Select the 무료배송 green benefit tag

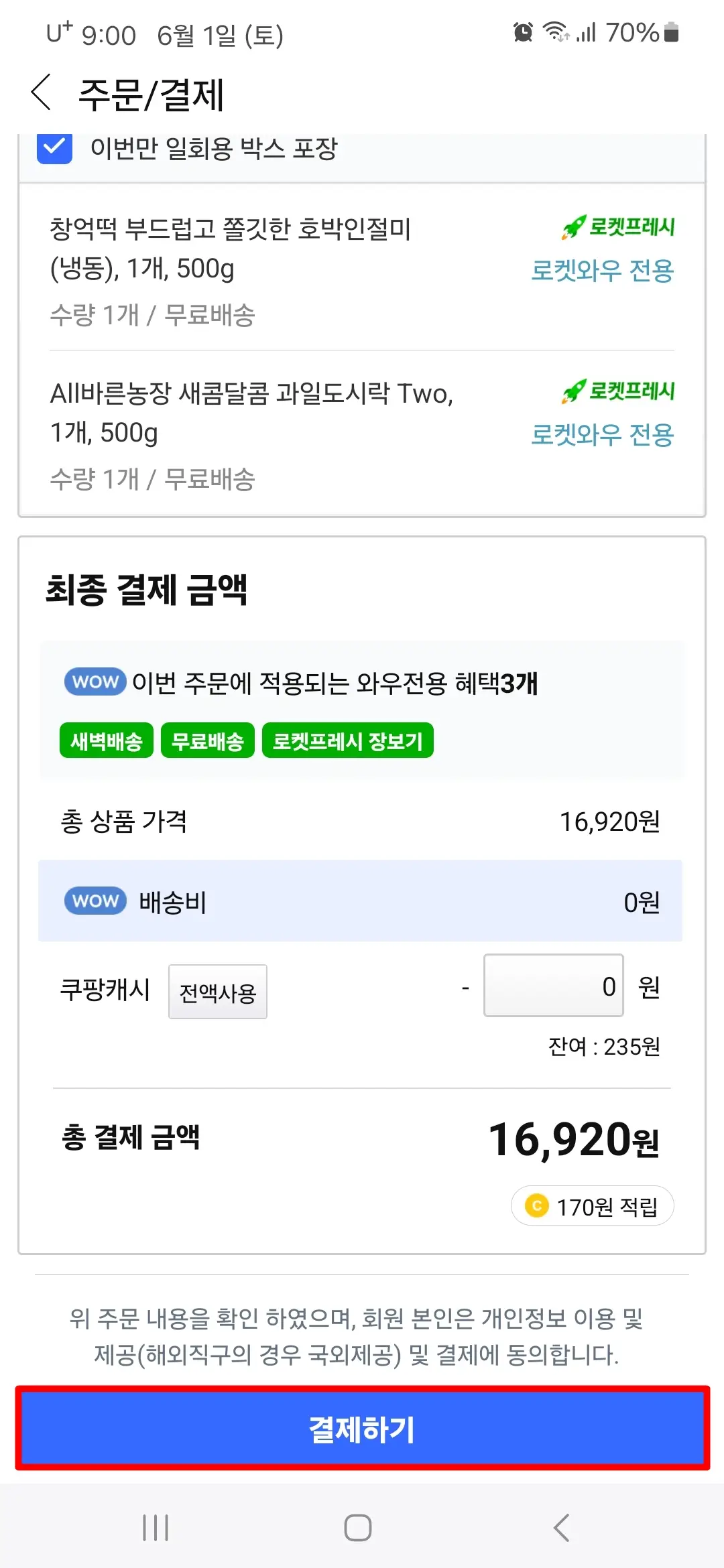pos(208,740)
